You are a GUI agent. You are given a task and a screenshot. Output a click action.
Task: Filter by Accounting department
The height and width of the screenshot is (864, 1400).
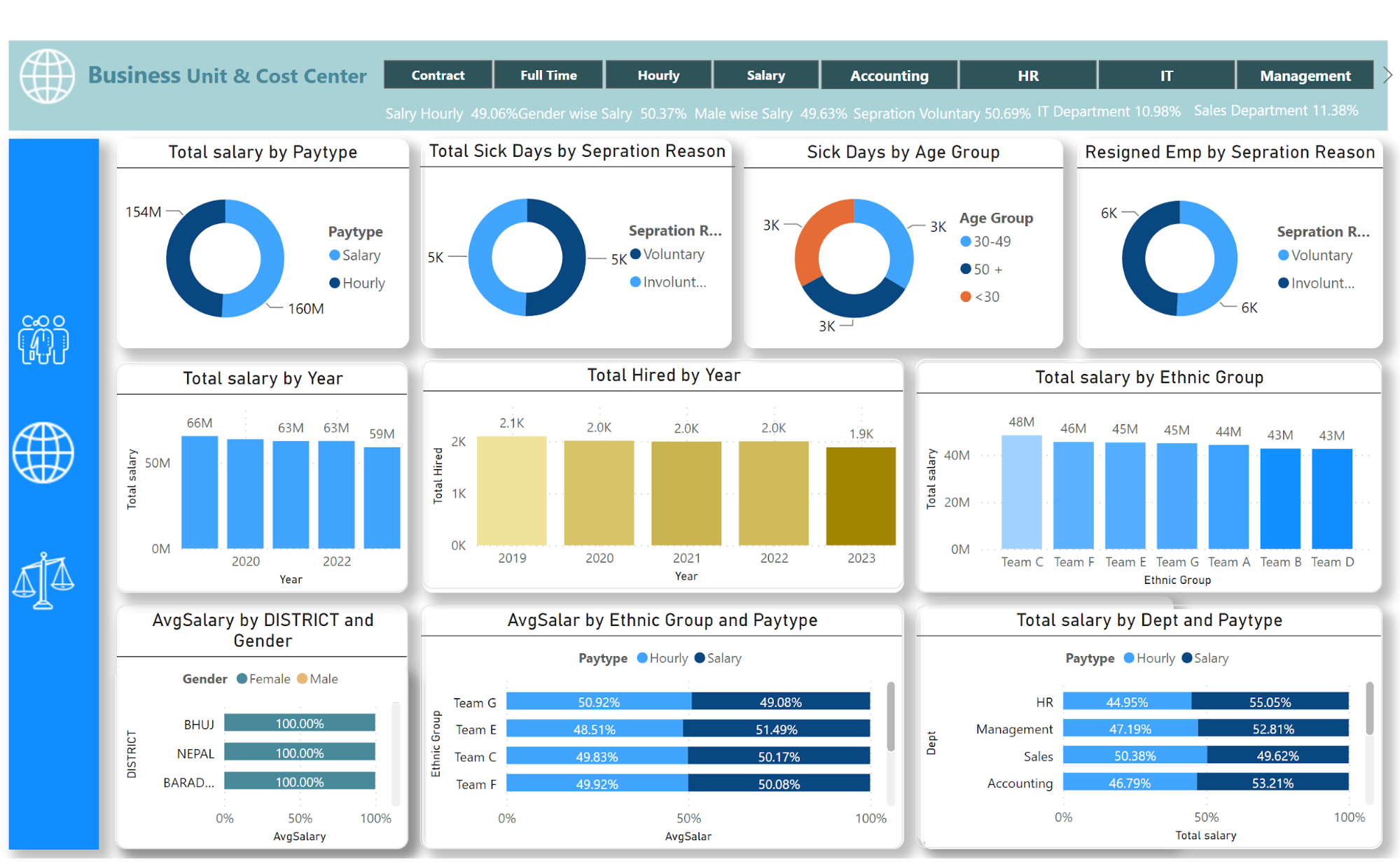click(889, 75)
